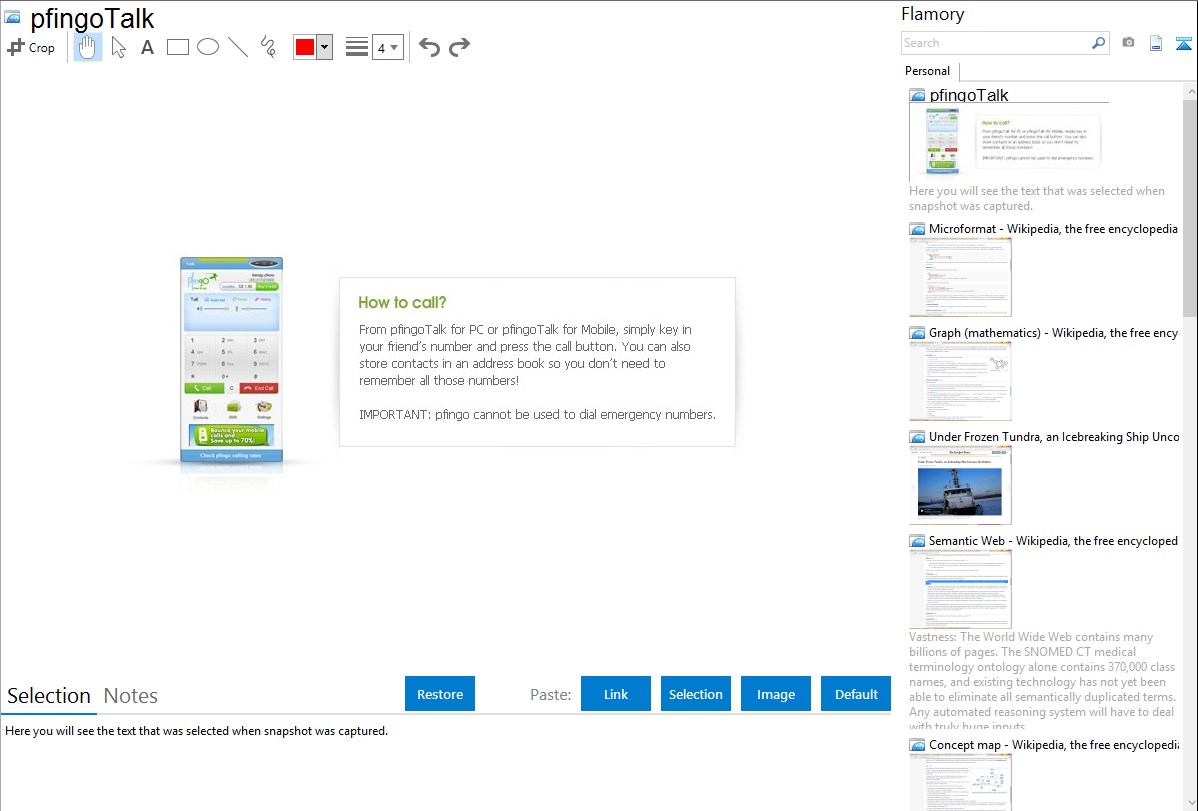Select Under Frozen Tundra entry title

[1054, 436]
